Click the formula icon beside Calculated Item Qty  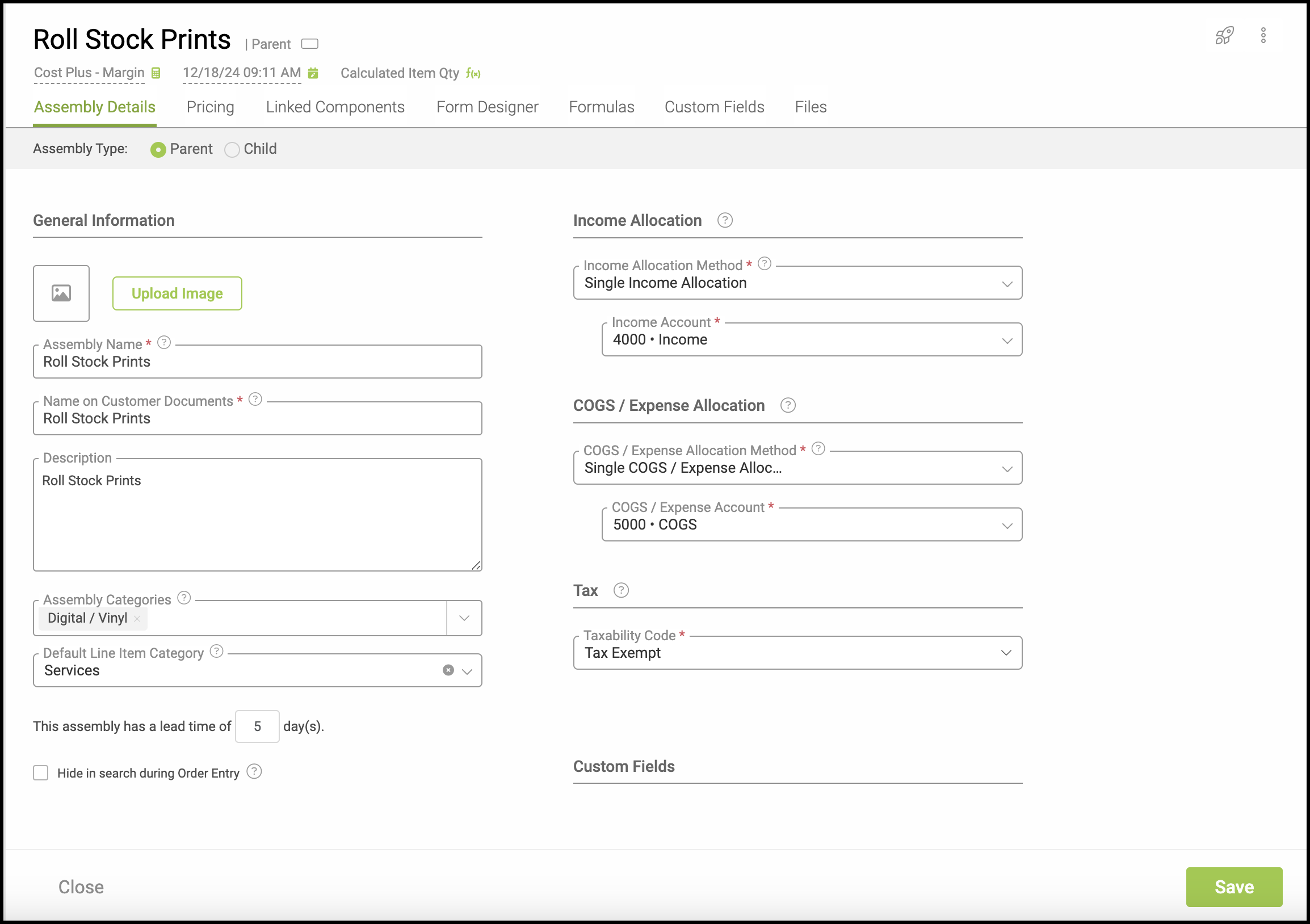click(x=473, y=74)
